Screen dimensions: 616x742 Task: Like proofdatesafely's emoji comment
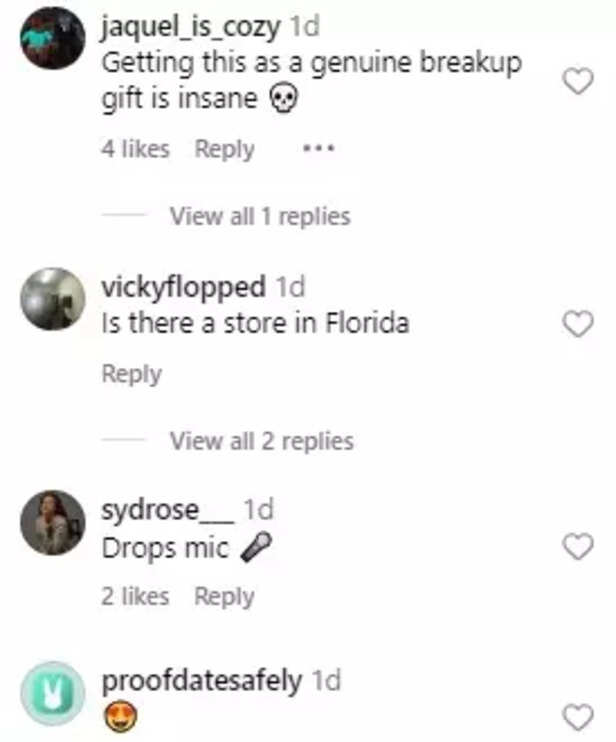pos(578,717)
